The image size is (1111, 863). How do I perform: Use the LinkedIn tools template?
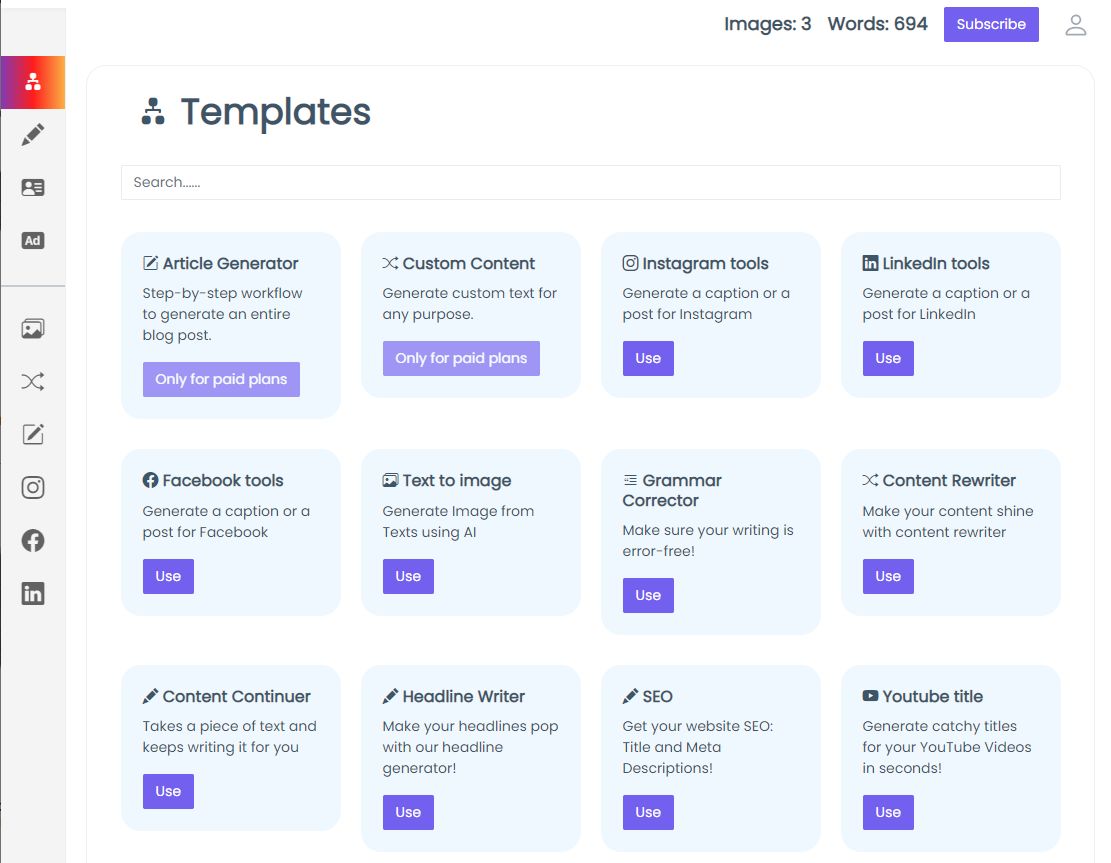click(x=888, y=359)
